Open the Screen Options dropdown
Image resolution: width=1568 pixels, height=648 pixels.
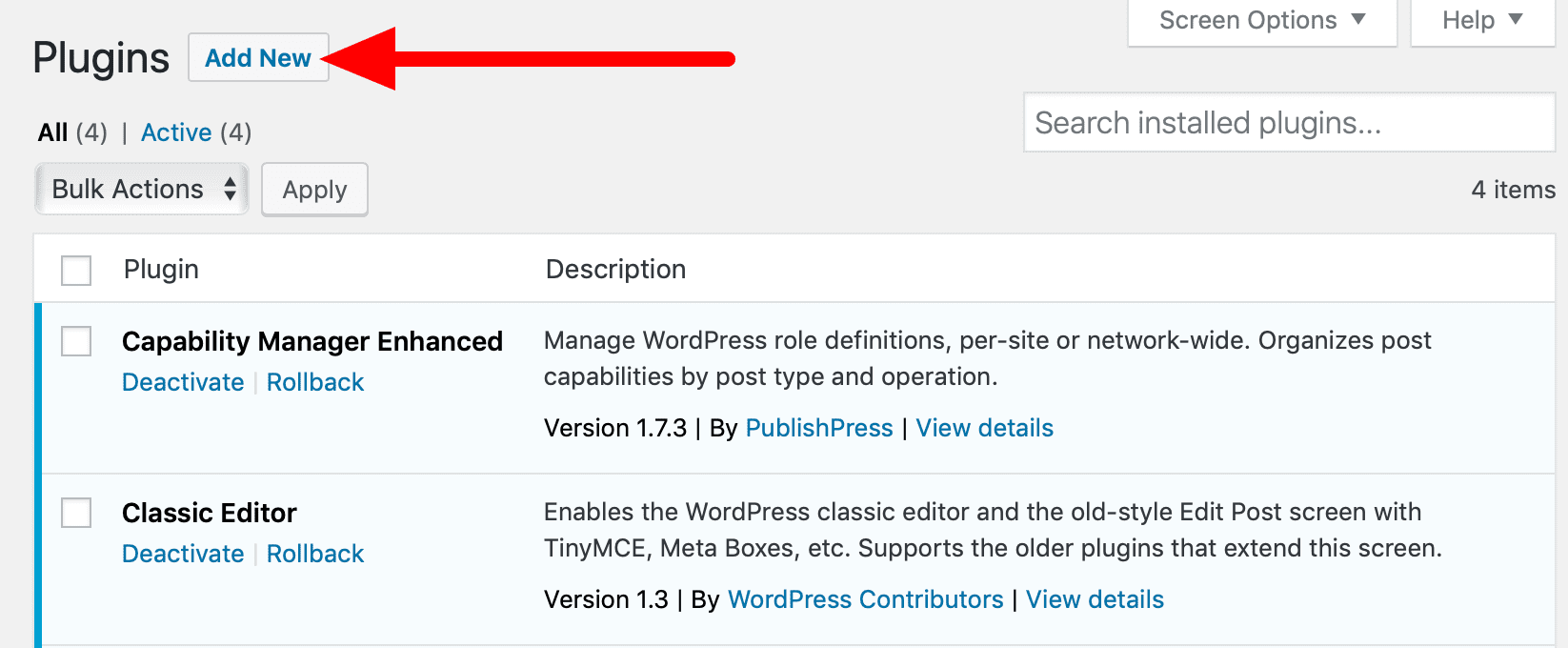click(1261, 21)
